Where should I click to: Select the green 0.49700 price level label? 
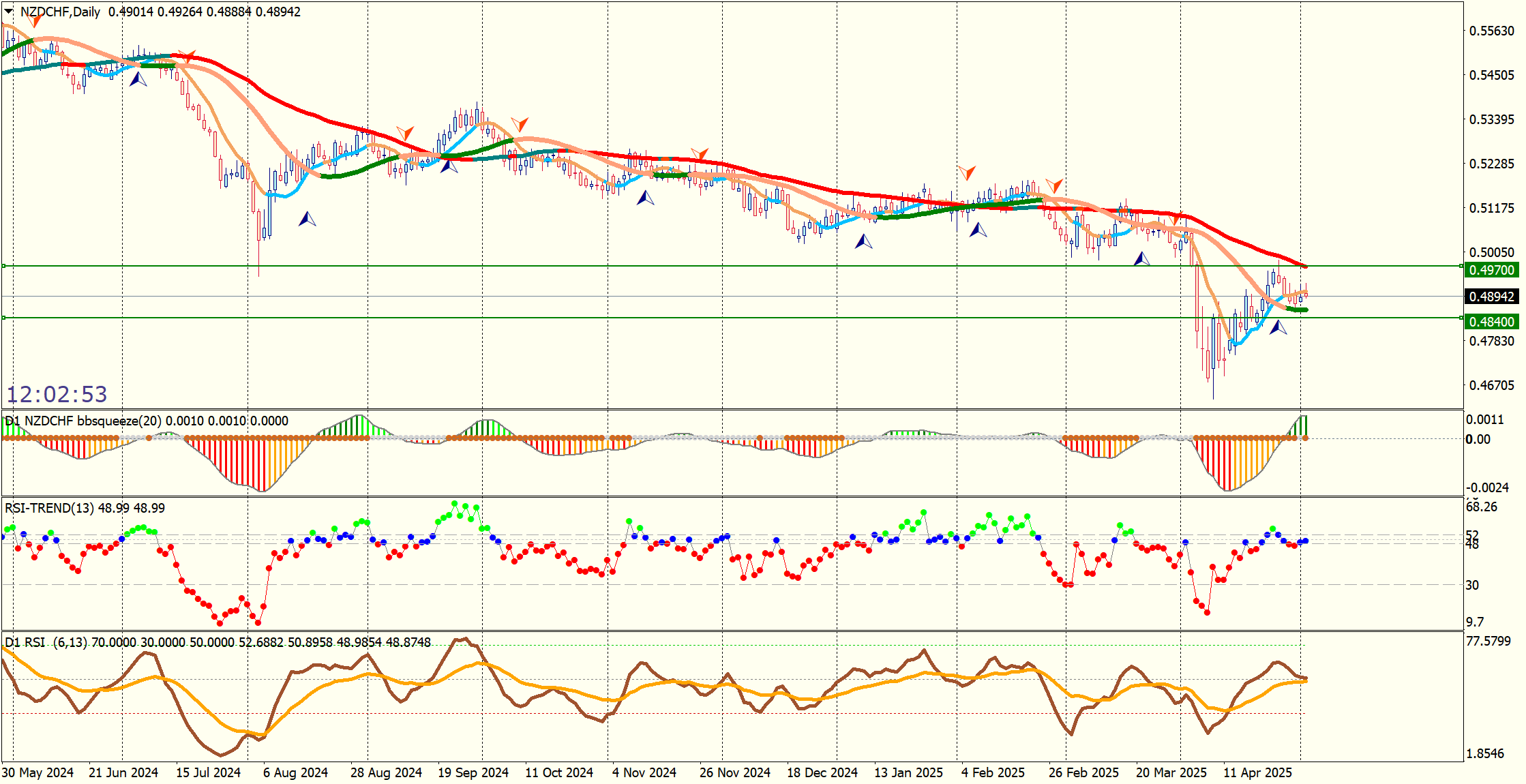pos(1491,270)
